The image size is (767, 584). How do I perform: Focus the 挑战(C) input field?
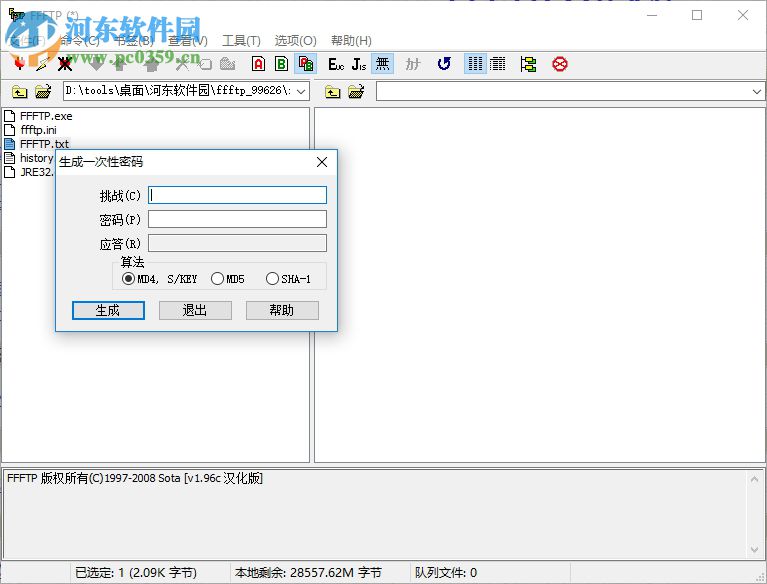(237, 195)
